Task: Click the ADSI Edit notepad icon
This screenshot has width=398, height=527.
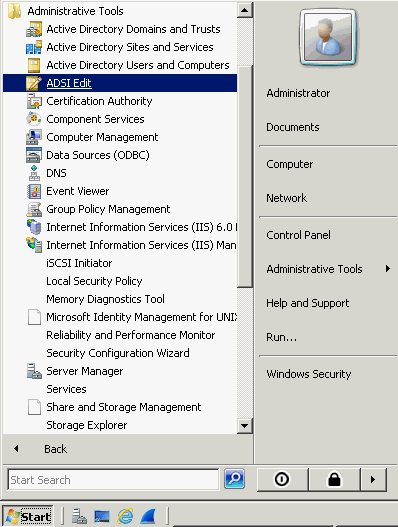Action: tap(34, 83)
